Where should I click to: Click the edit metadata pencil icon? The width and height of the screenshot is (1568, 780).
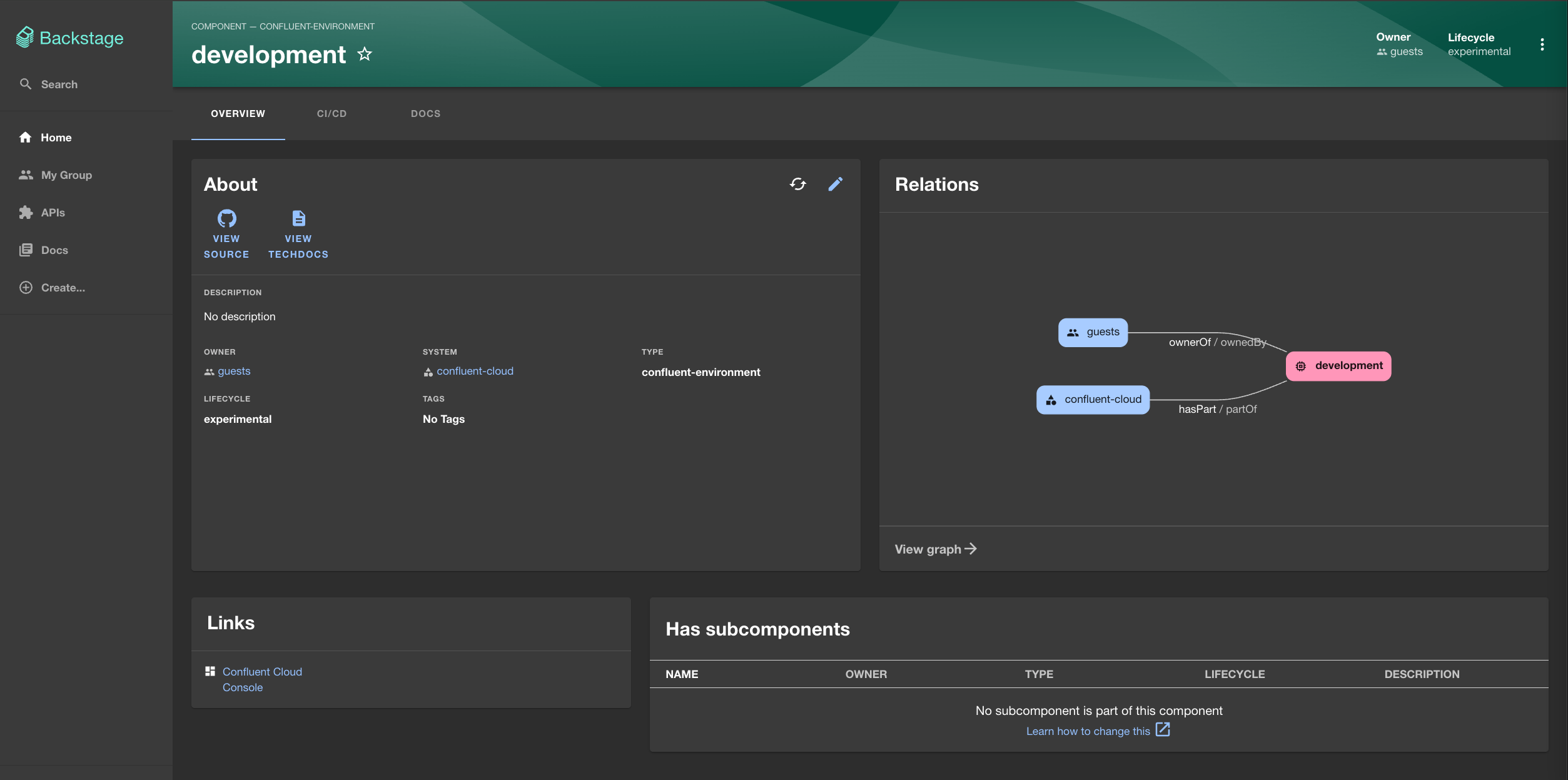835,184
